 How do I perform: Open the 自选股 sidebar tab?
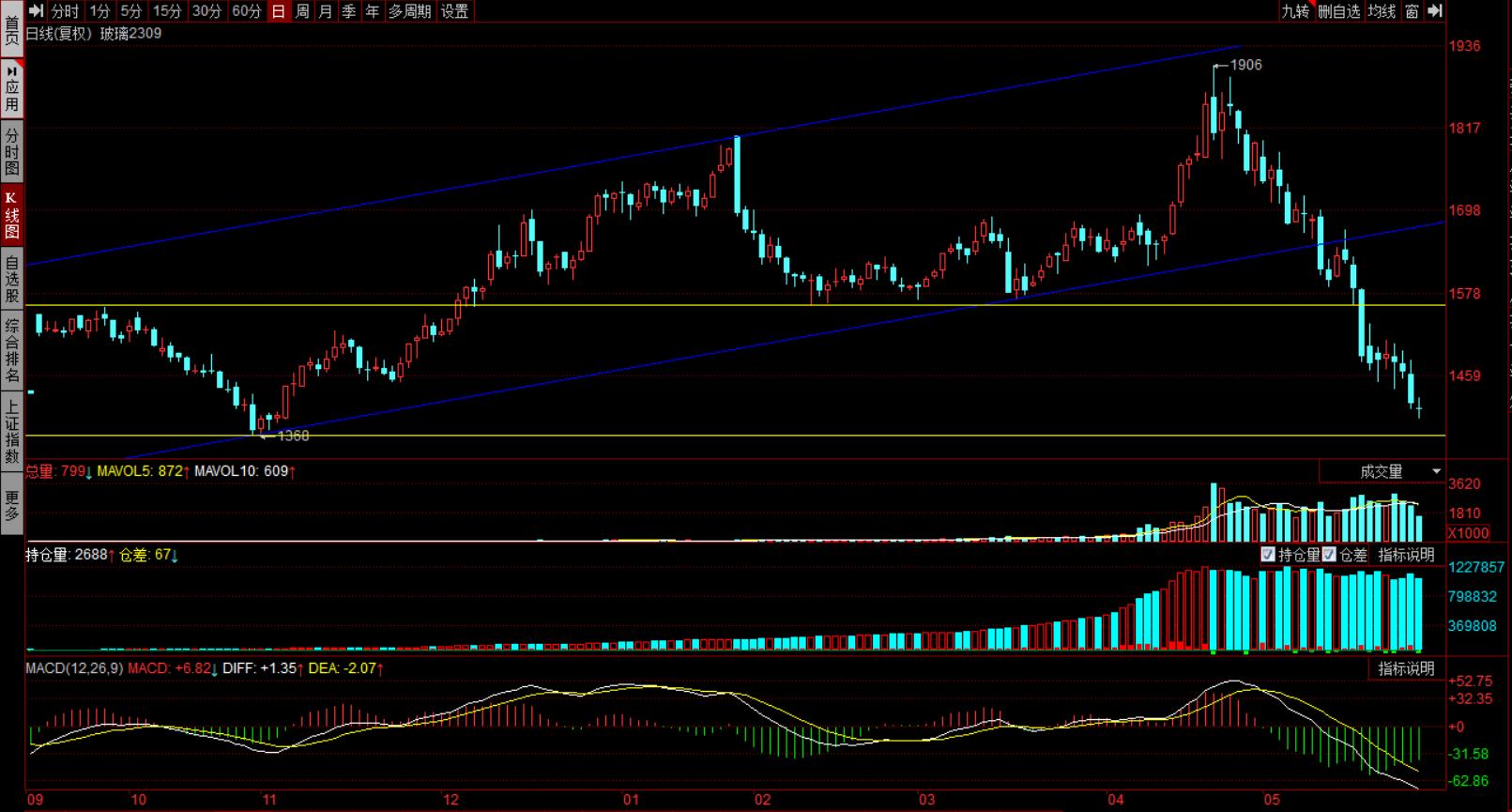tap(11, 279)
